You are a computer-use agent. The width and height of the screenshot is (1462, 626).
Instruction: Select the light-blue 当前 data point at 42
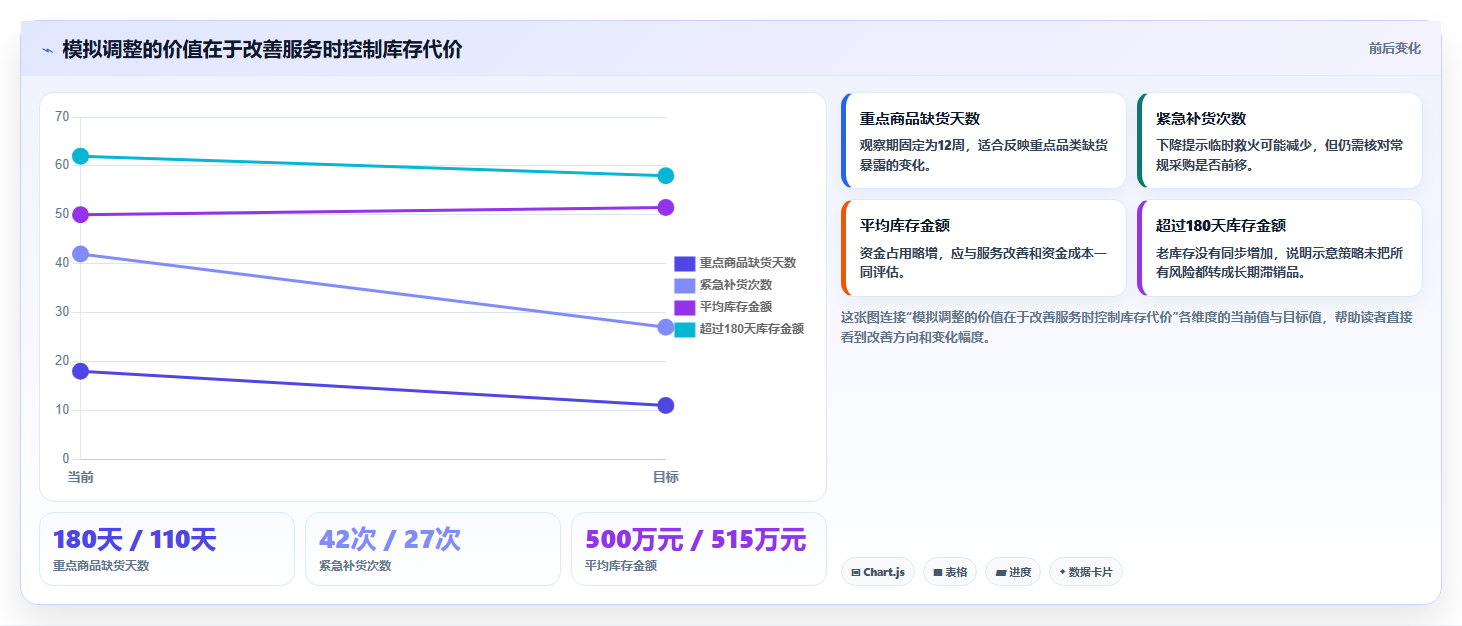click(81, 254)
